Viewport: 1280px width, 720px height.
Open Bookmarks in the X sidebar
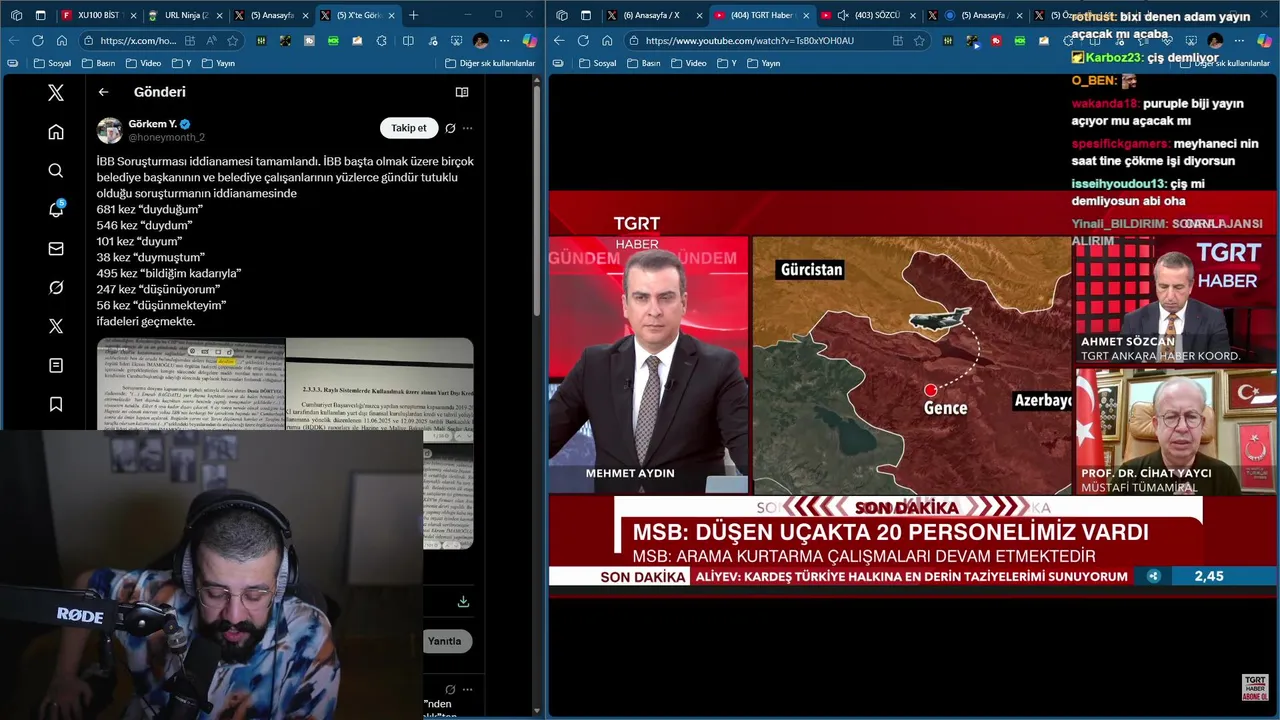[56, 404]
